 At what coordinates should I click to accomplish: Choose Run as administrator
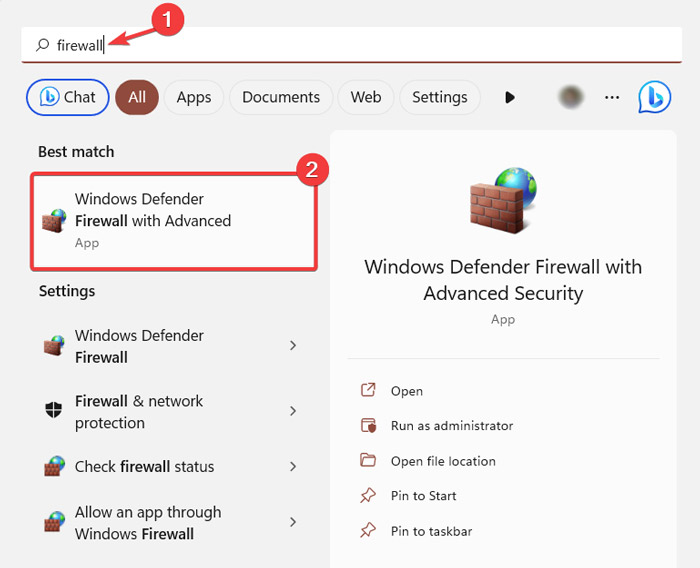(452, 426)
